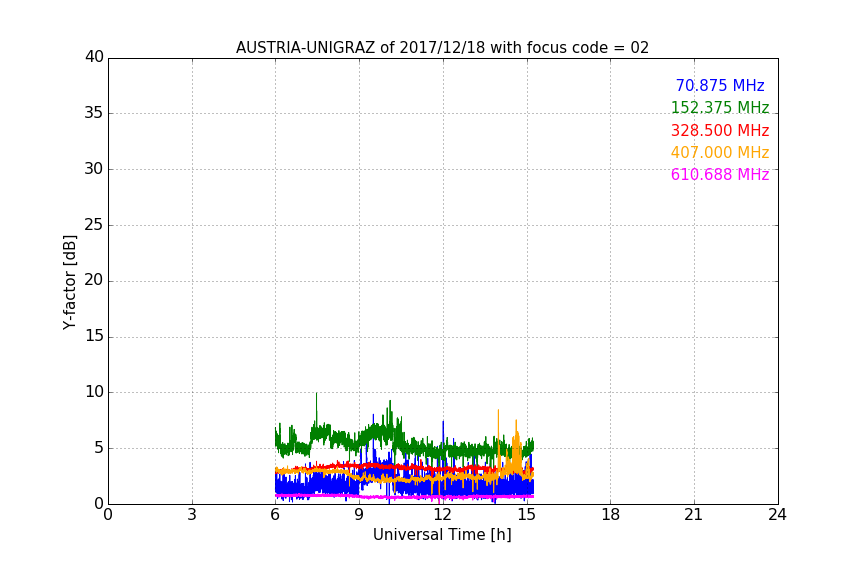Click the Y-factor [dB] axis label
864x576 pixels.
click(69, 282)
